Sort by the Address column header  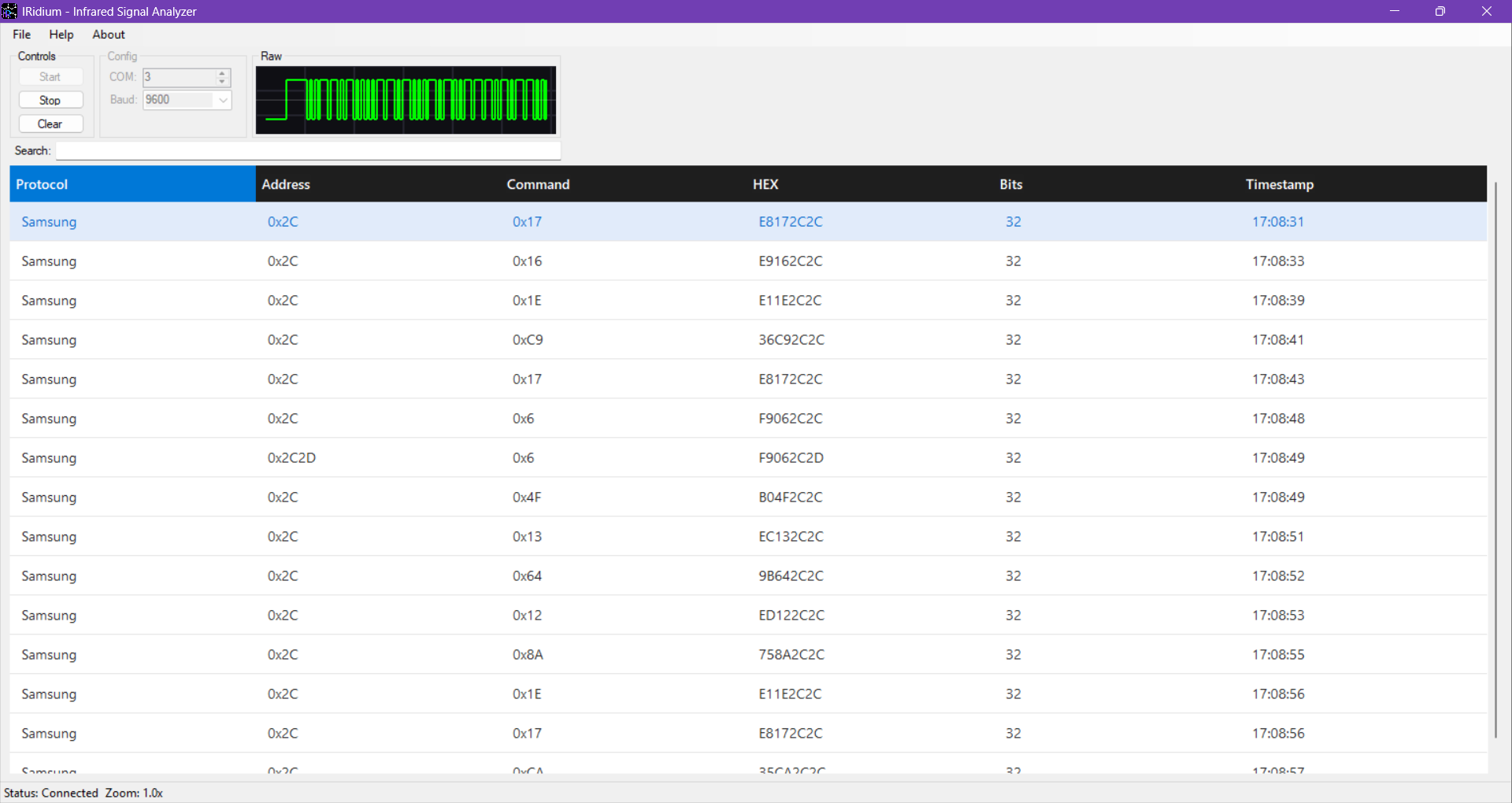click(x=378, y=184)
